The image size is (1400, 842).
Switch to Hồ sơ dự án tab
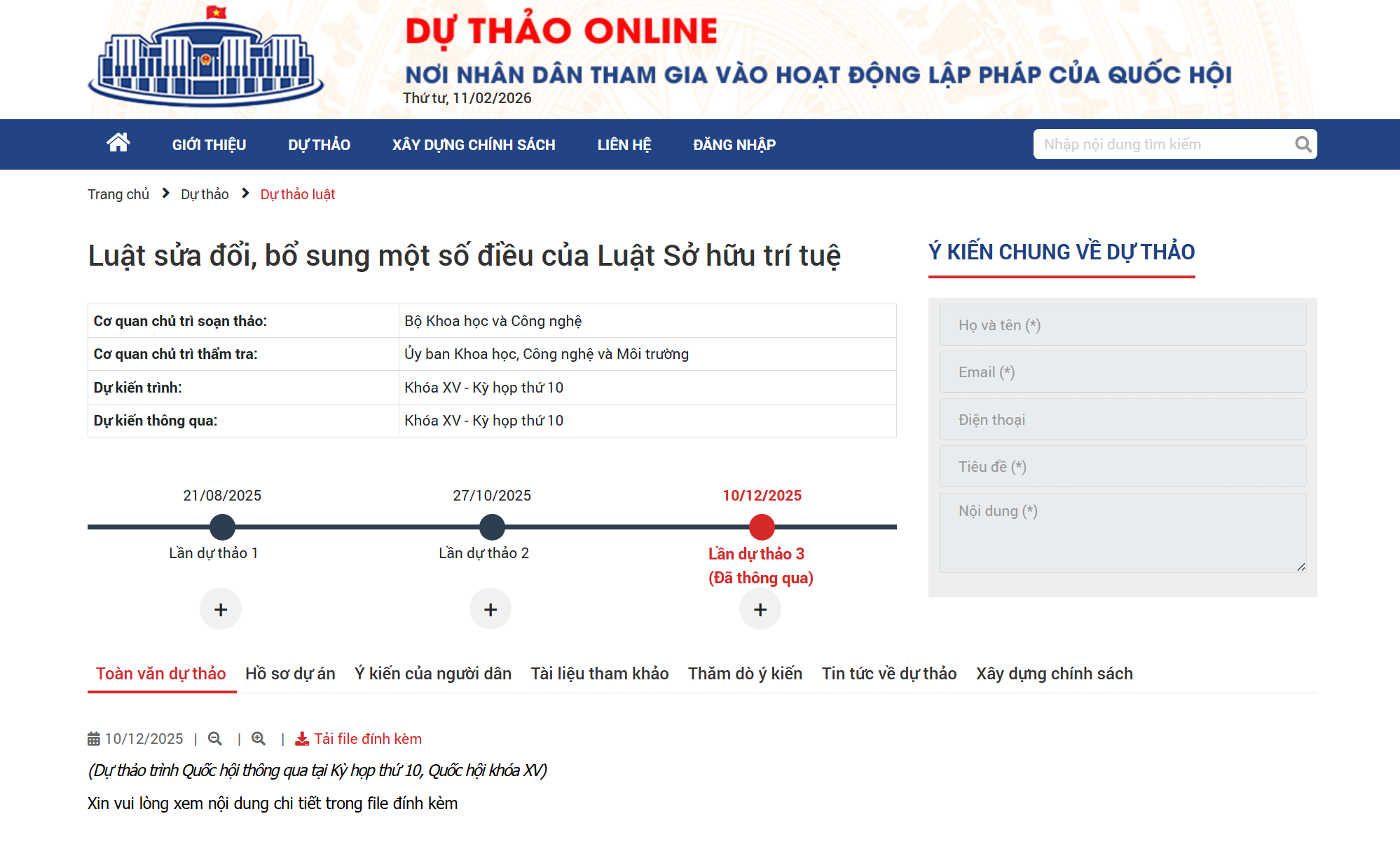click(290, 674)
